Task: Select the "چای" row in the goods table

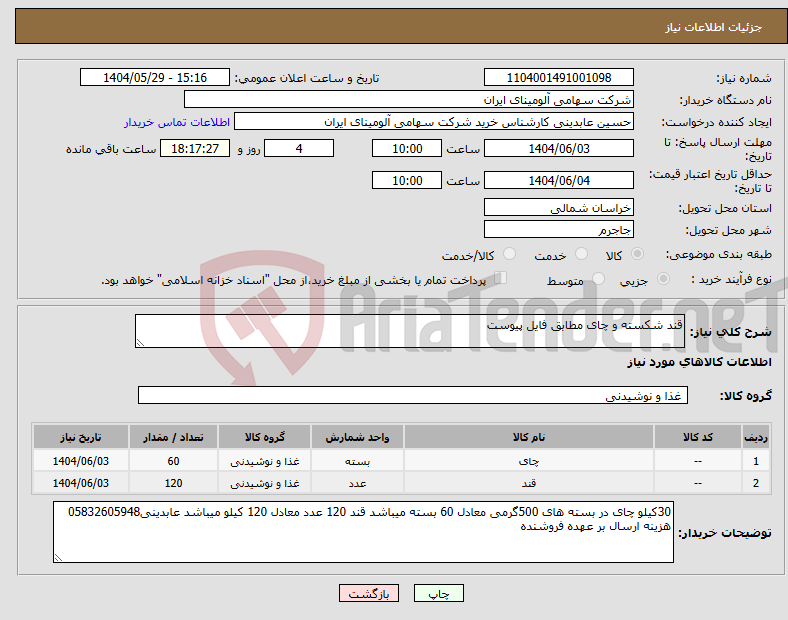Action: [x=527, y=461]
